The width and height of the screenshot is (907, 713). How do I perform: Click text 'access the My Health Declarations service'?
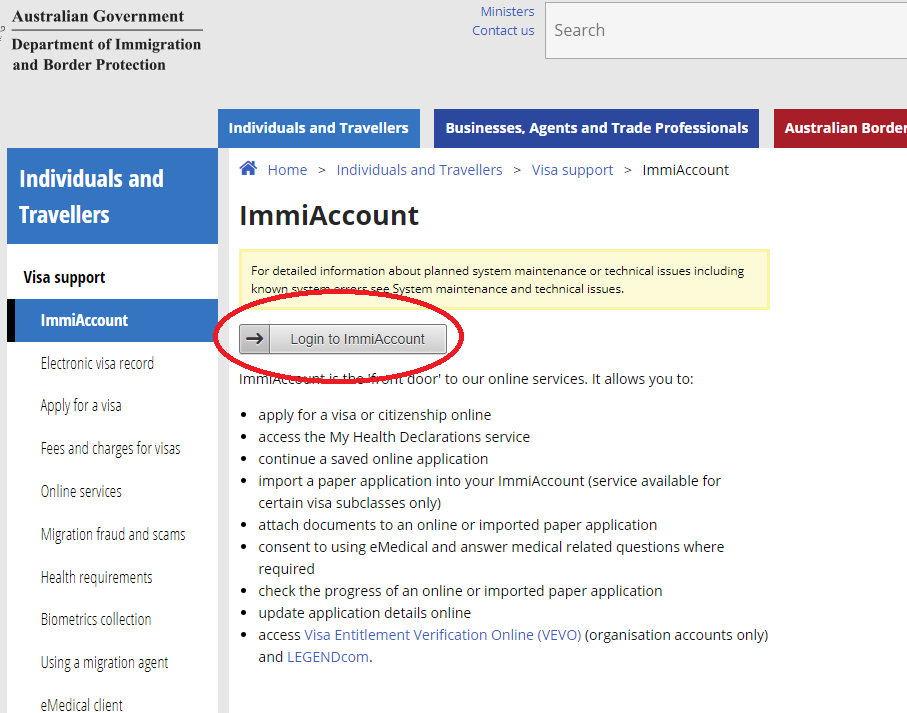coord(394,437)
